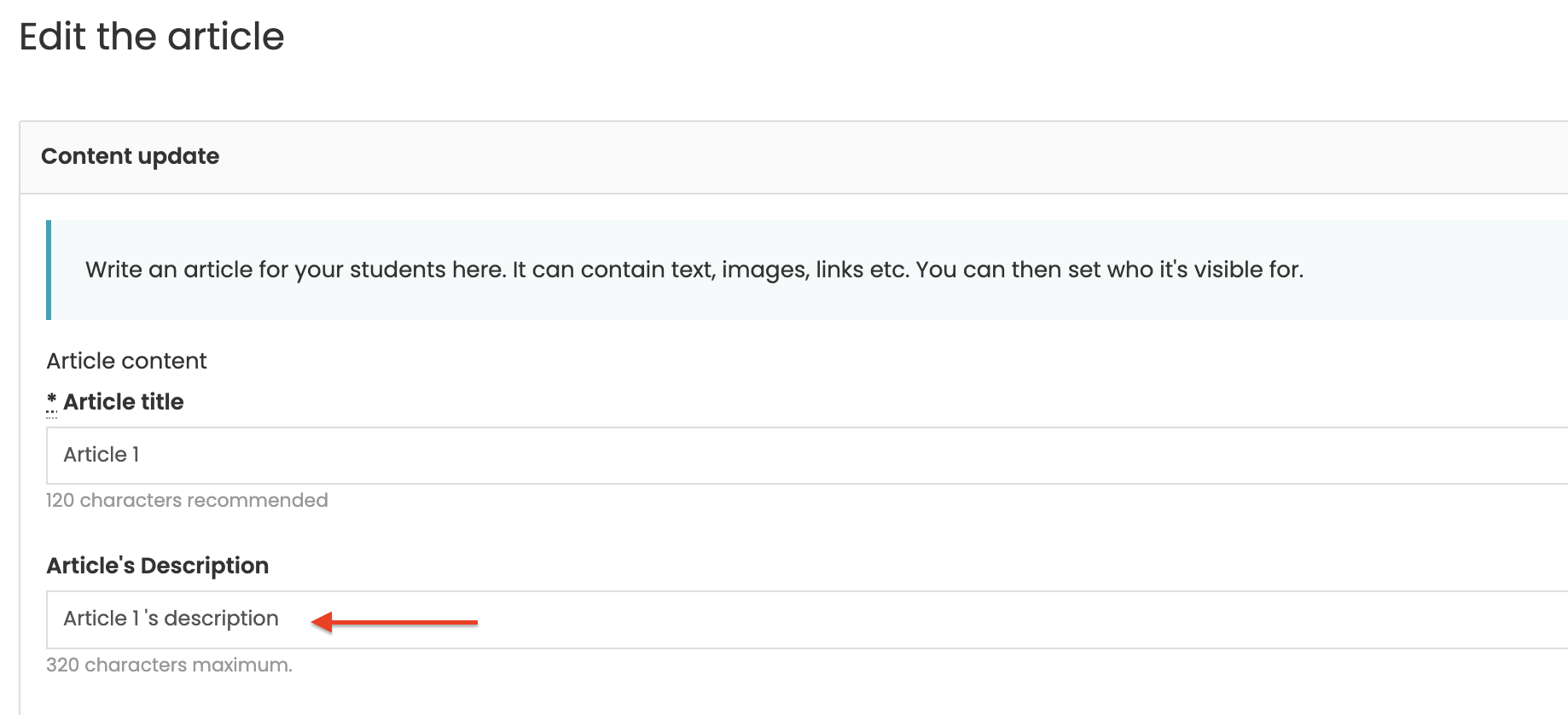
Task: Focus the Article's Description input field
Action: 807,619
